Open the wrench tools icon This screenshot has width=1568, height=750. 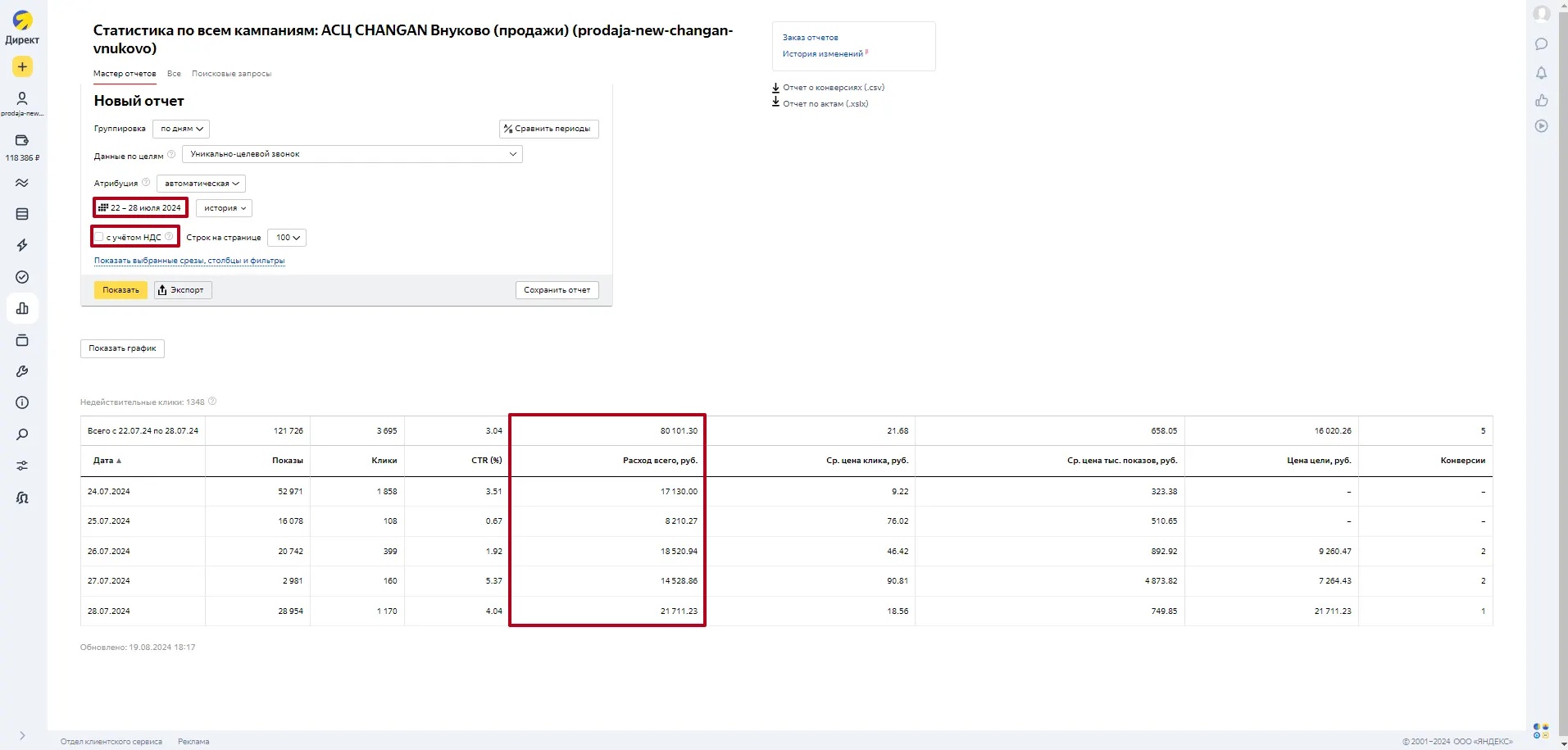pyautogui.click(x=22, y=371)
